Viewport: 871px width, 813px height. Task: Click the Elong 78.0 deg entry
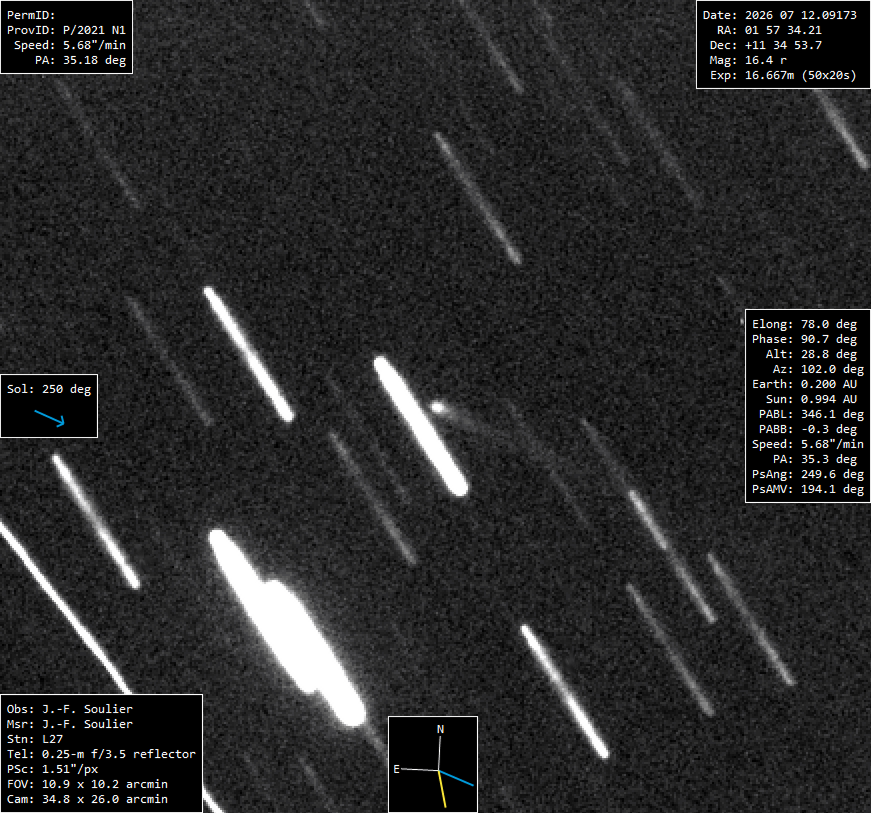(804, 324)
